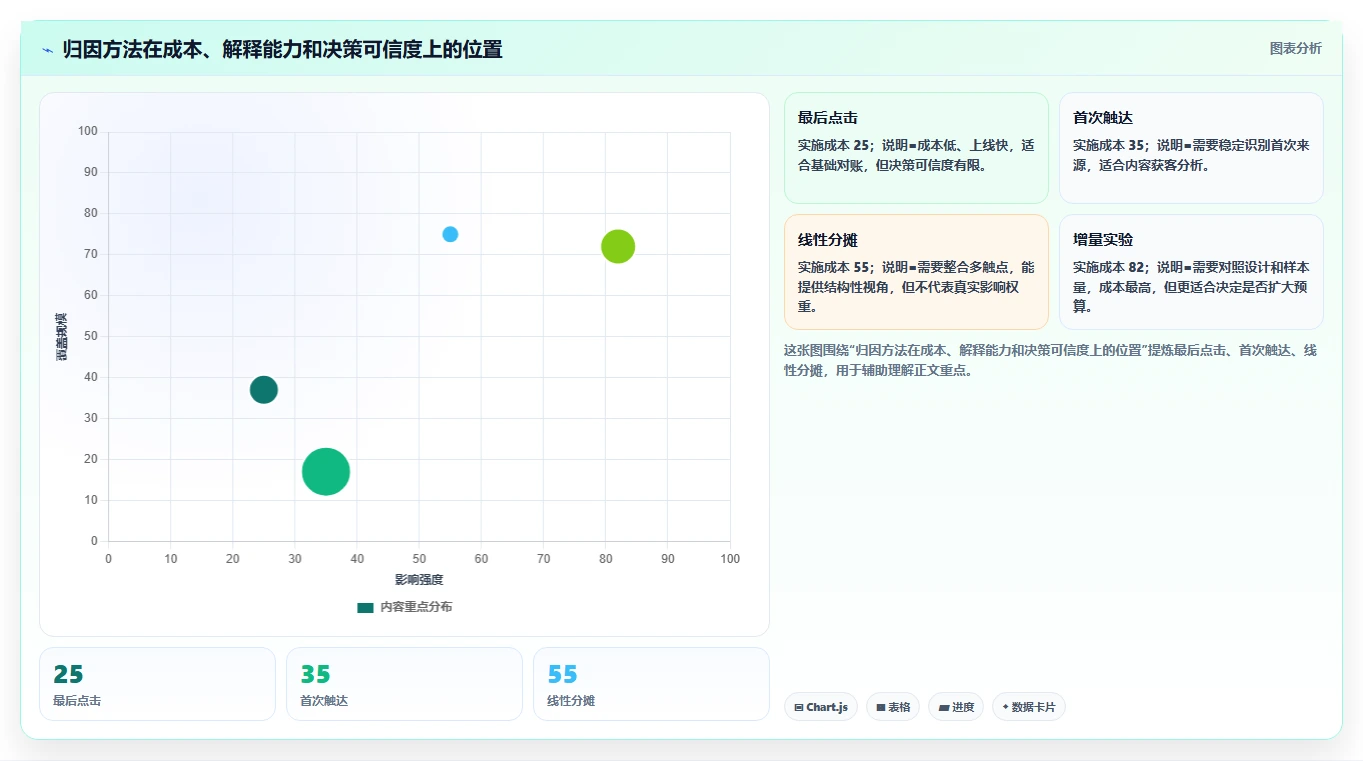Select the 首次触达 info card
1363x761 pixels.
pos(1191,148)
